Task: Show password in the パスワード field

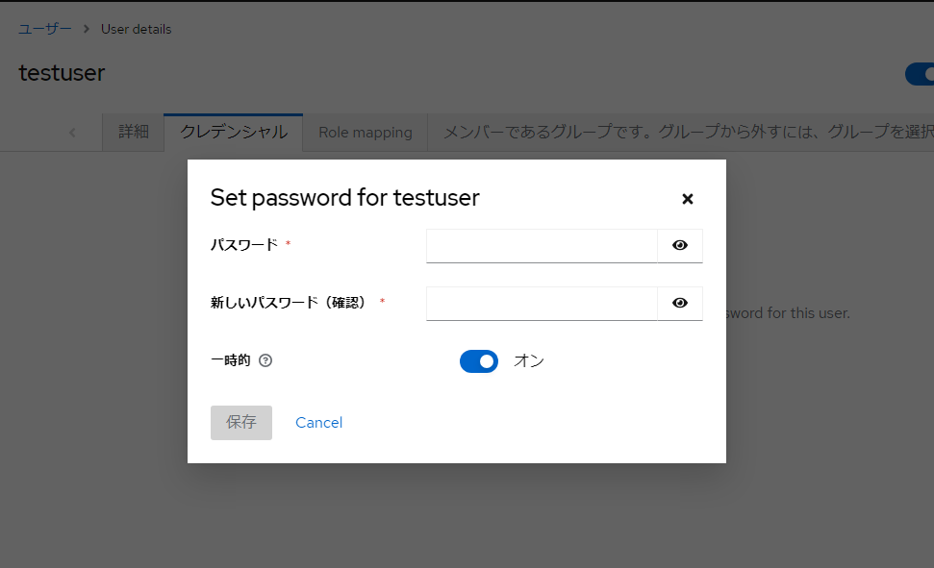Action: pos(680,245)
